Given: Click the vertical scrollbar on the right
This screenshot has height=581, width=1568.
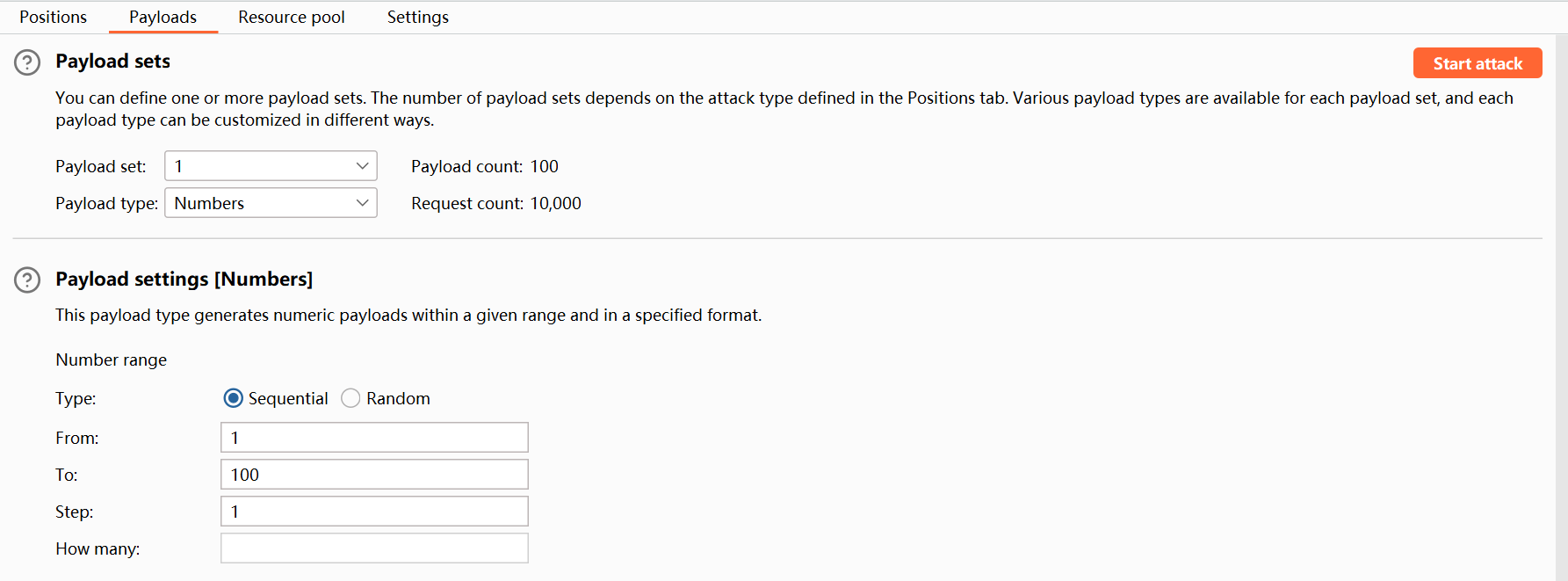Looking at the screenshot, I should click(x=1561, y=308).
